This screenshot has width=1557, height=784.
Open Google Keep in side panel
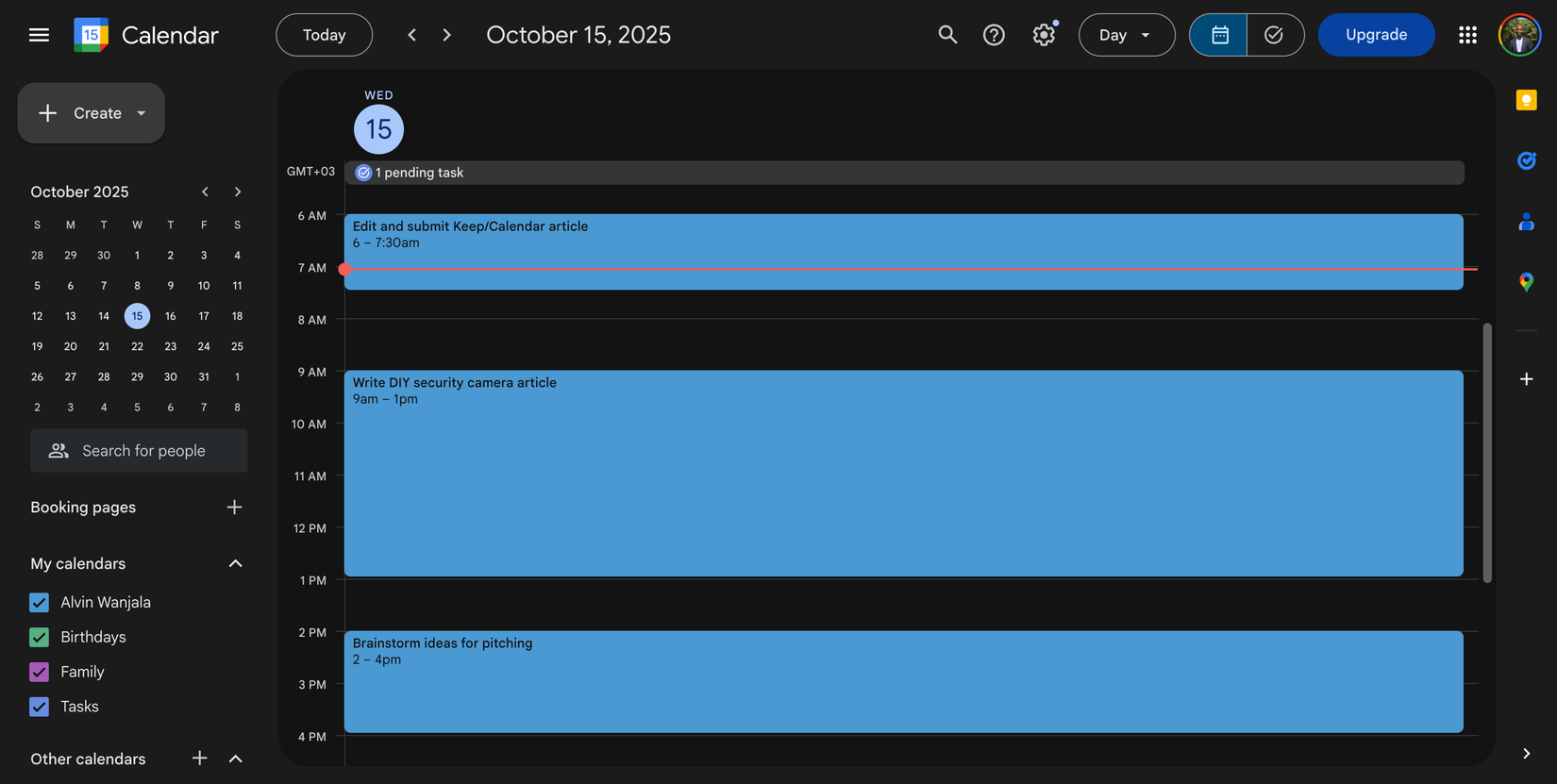1526,100
